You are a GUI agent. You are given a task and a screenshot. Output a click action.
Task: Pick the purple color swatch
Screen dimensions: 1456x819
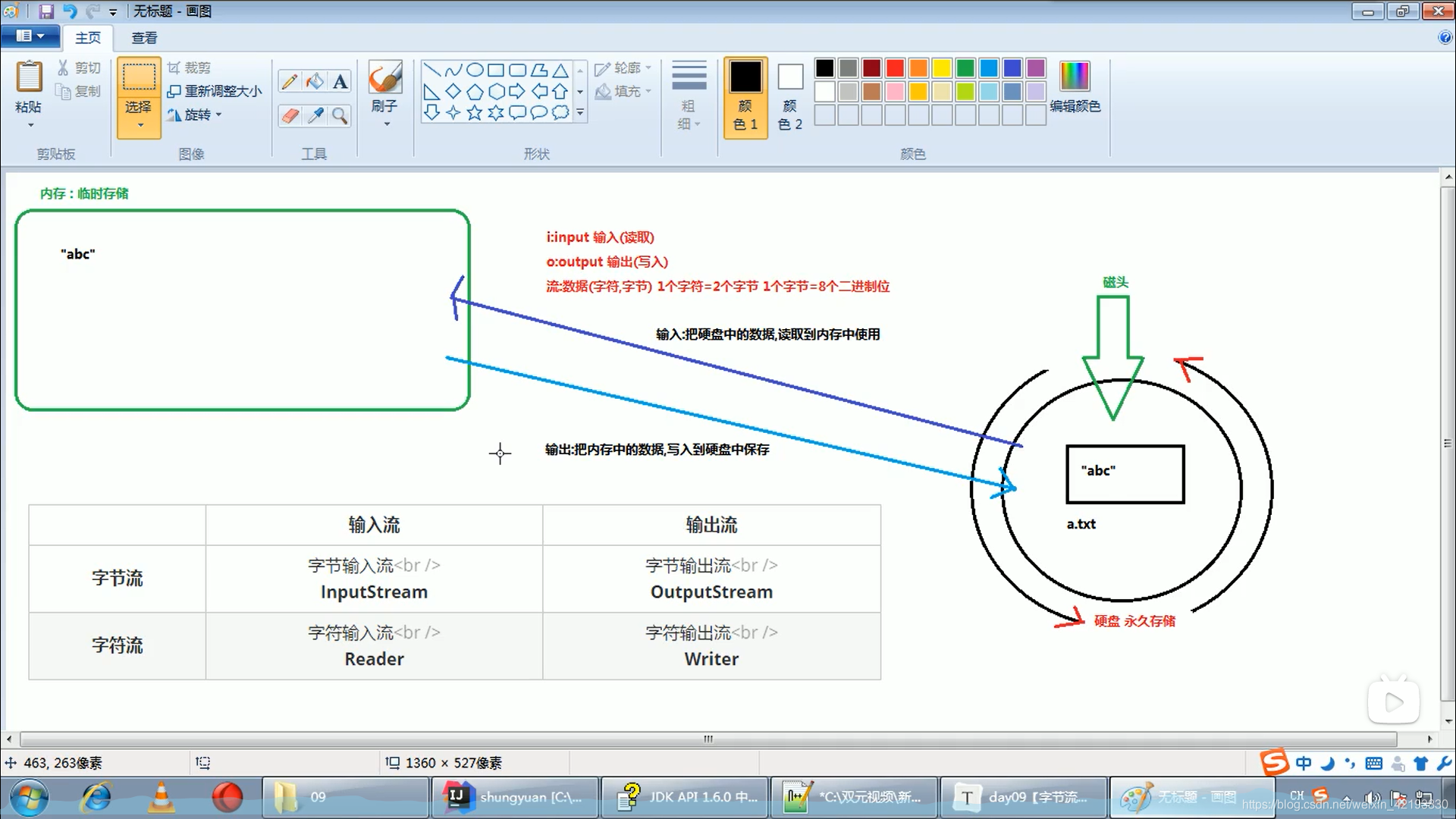coord(1036,68)
